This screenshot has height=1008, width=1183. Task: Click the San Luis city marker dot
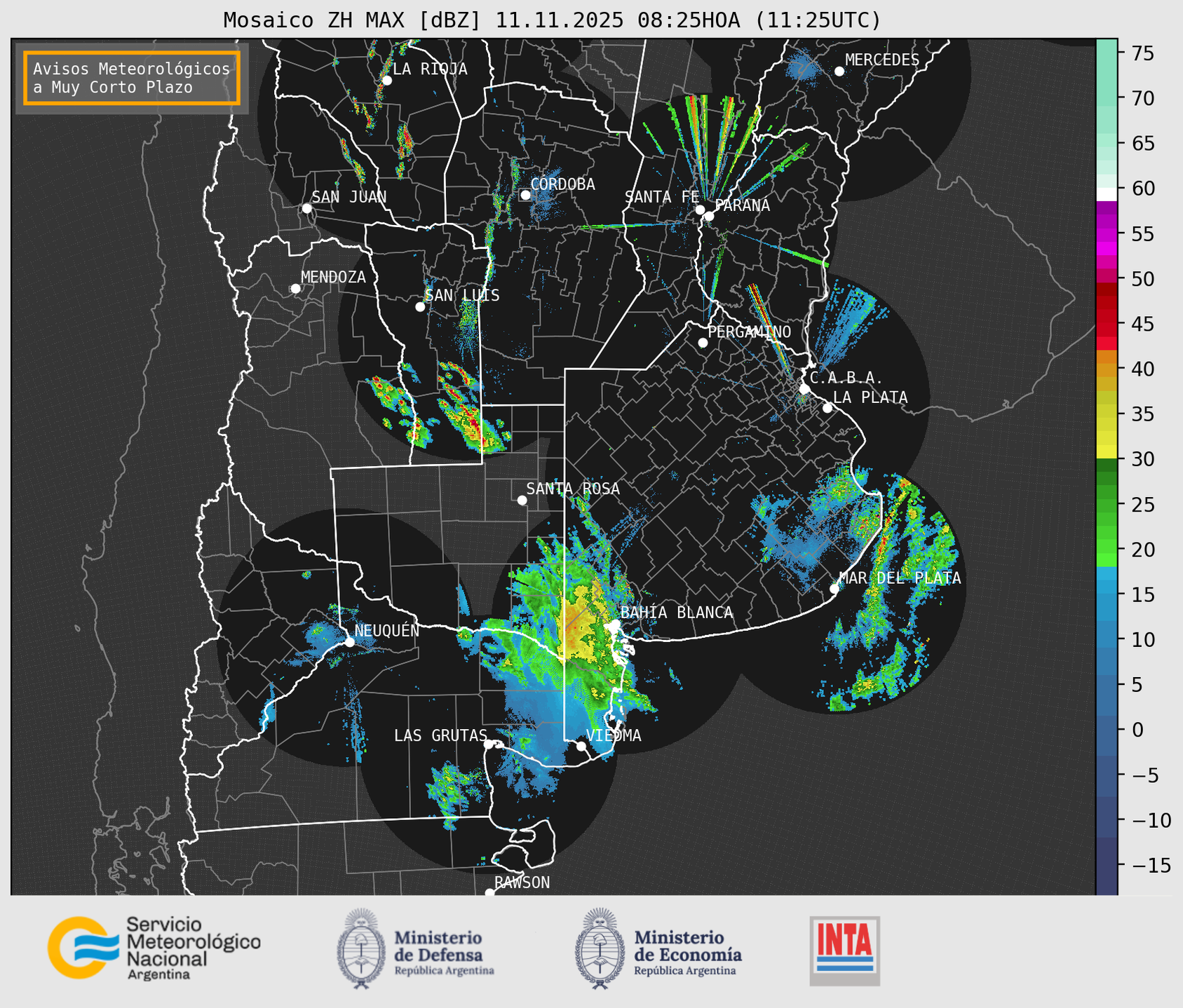(x=420, y=307)
